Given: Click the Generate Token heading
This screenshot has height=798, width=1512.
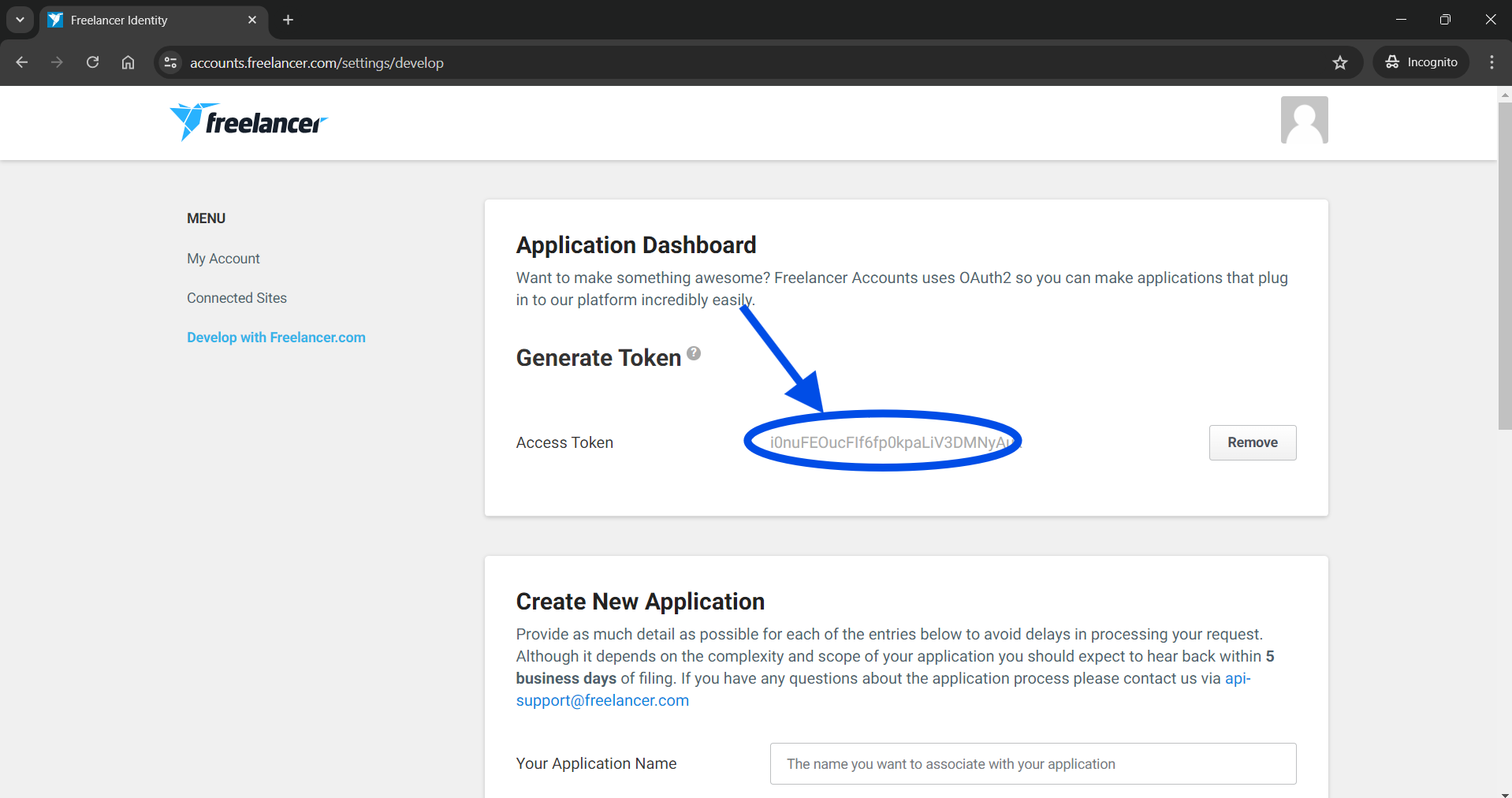Looking at the screenshot, I should [x=598, y=358].
